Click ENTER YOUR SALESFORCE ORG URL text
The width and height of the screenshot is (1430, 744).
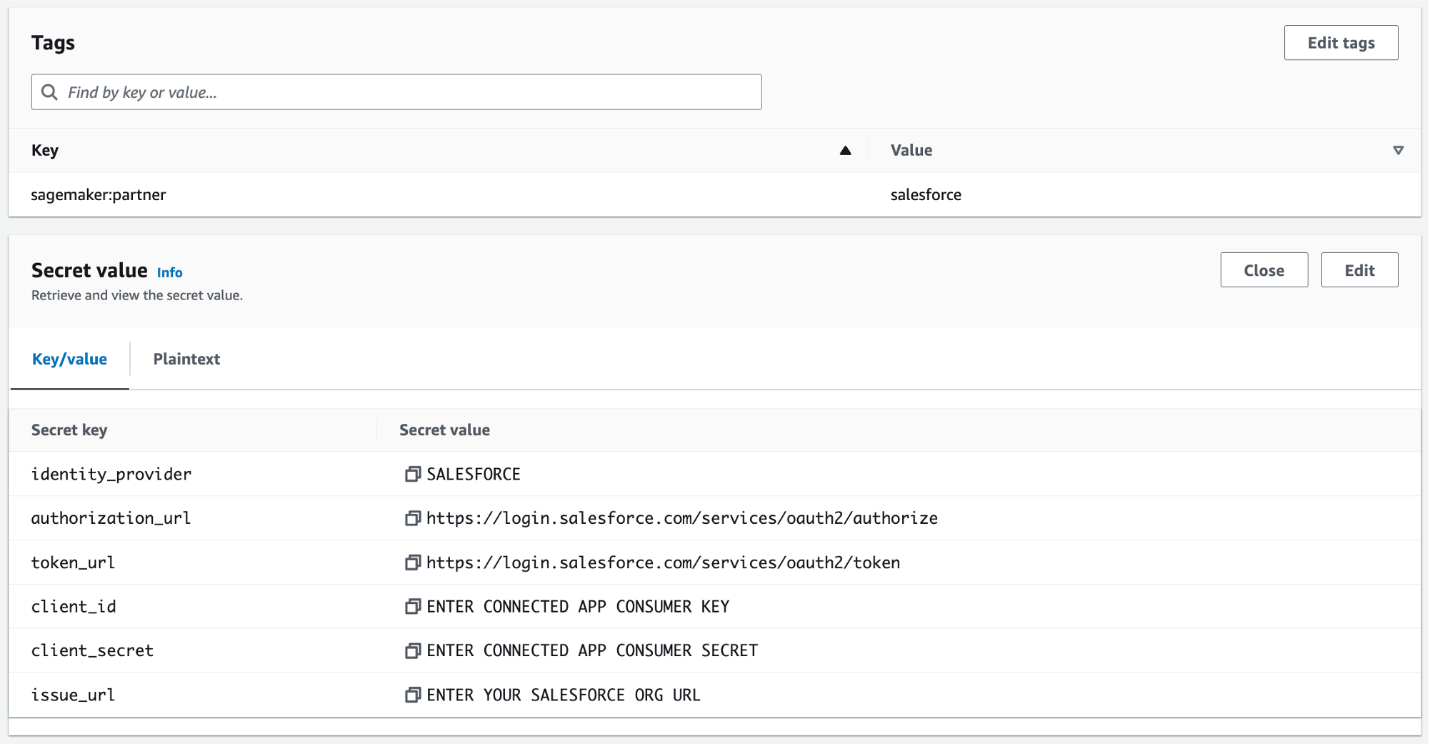(564, 694)
